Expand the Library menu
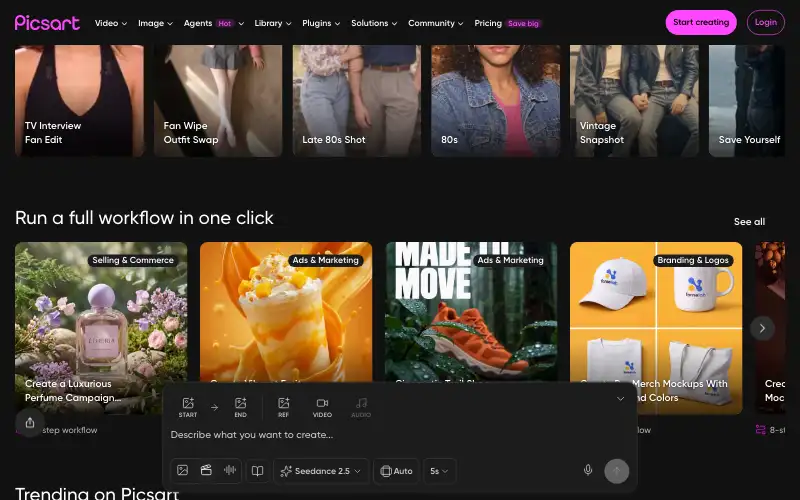The height and width of the screenshot is (500, 800). pos(272,23)
